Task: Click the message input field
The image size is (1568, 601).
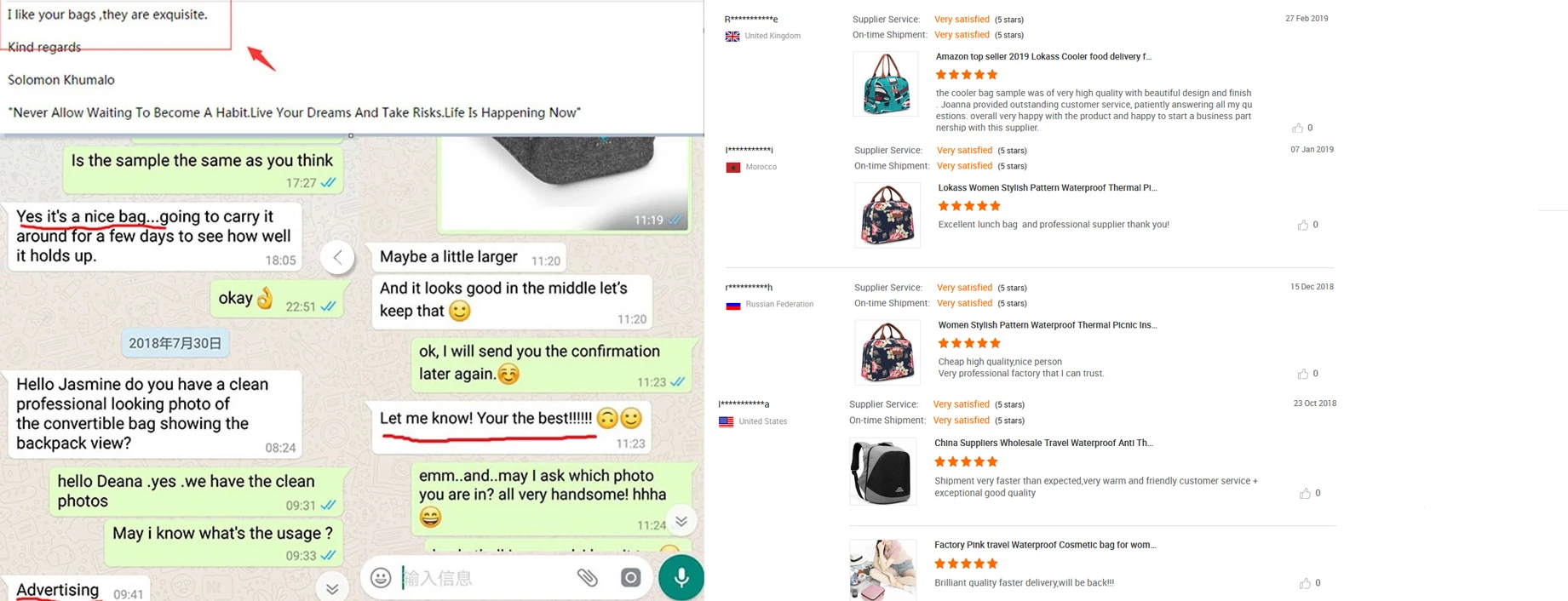Action: 485,578
